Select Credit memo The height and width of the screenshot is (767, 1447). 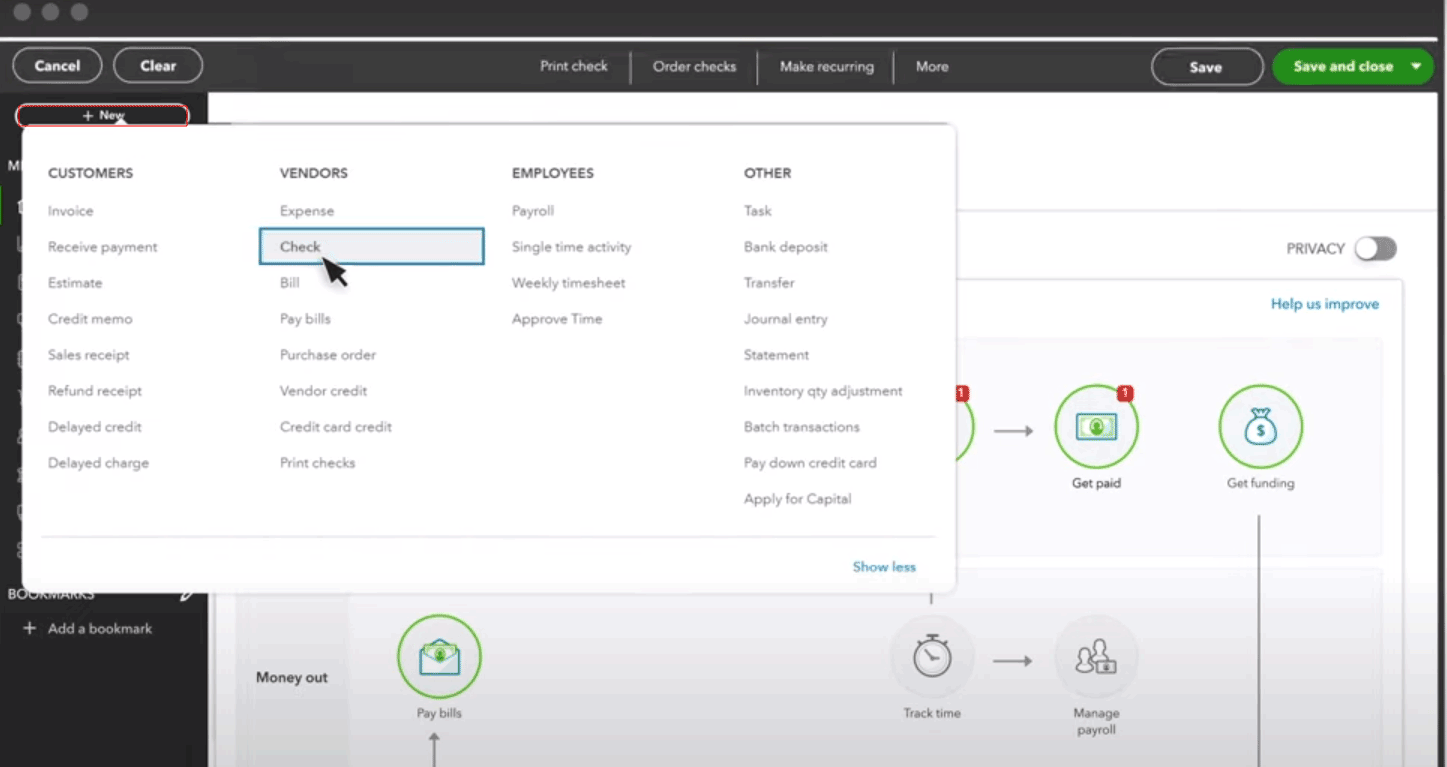click(90, 319)
